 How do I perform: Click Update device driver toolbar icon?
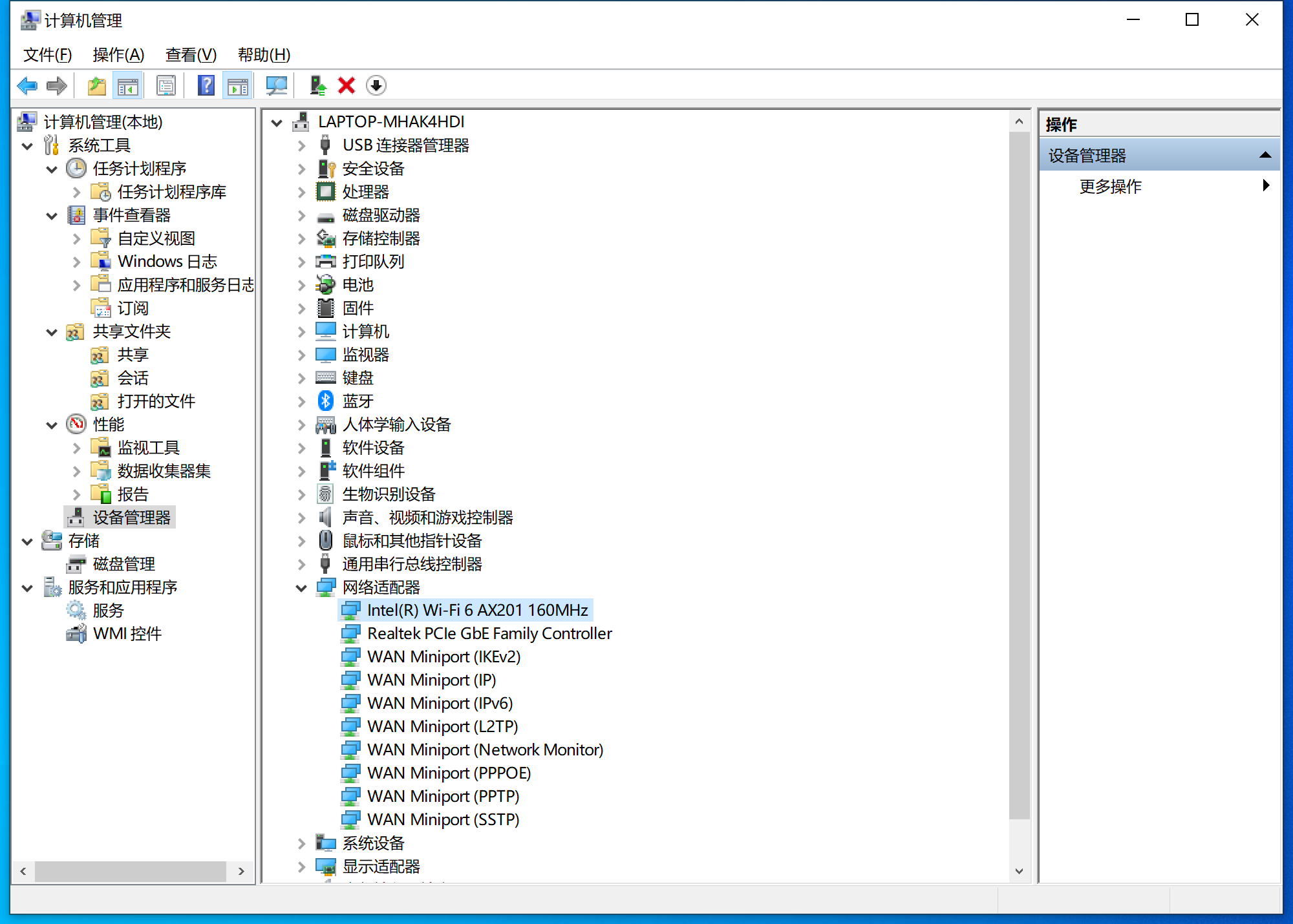[x=317, y=85]
